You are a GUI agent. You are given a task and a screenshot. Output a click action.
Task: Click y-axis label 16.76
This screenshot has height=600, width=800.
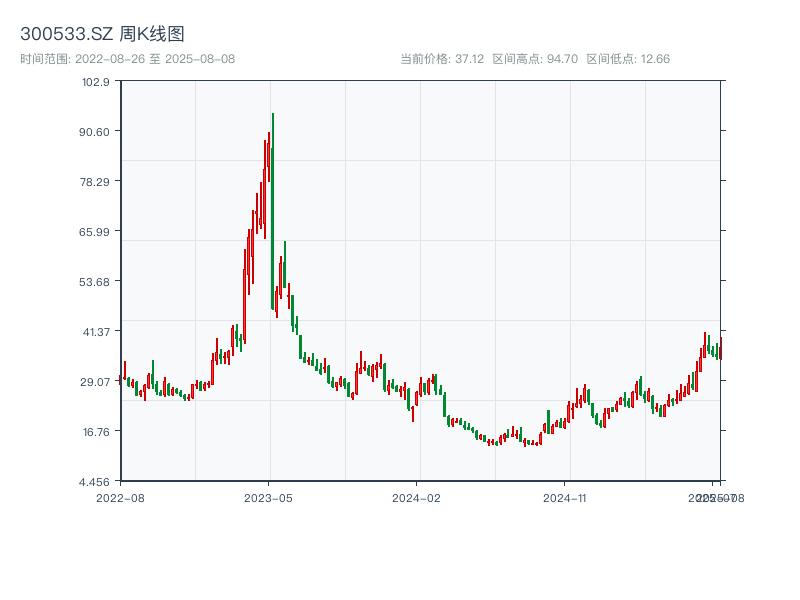coord(96,432)
